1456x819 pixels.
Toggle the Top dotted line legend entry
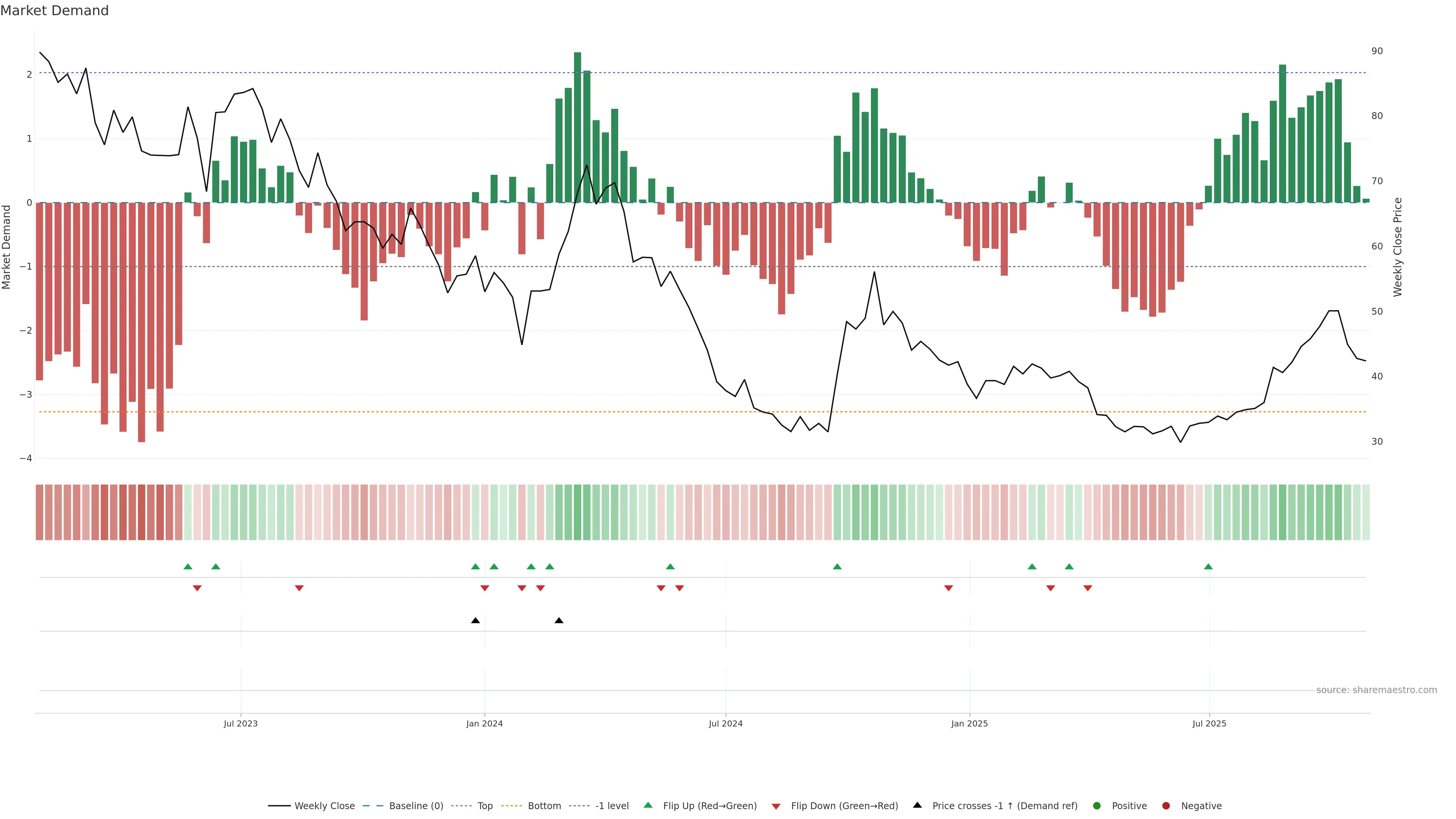pyautogui.click(x=485, y=805)
